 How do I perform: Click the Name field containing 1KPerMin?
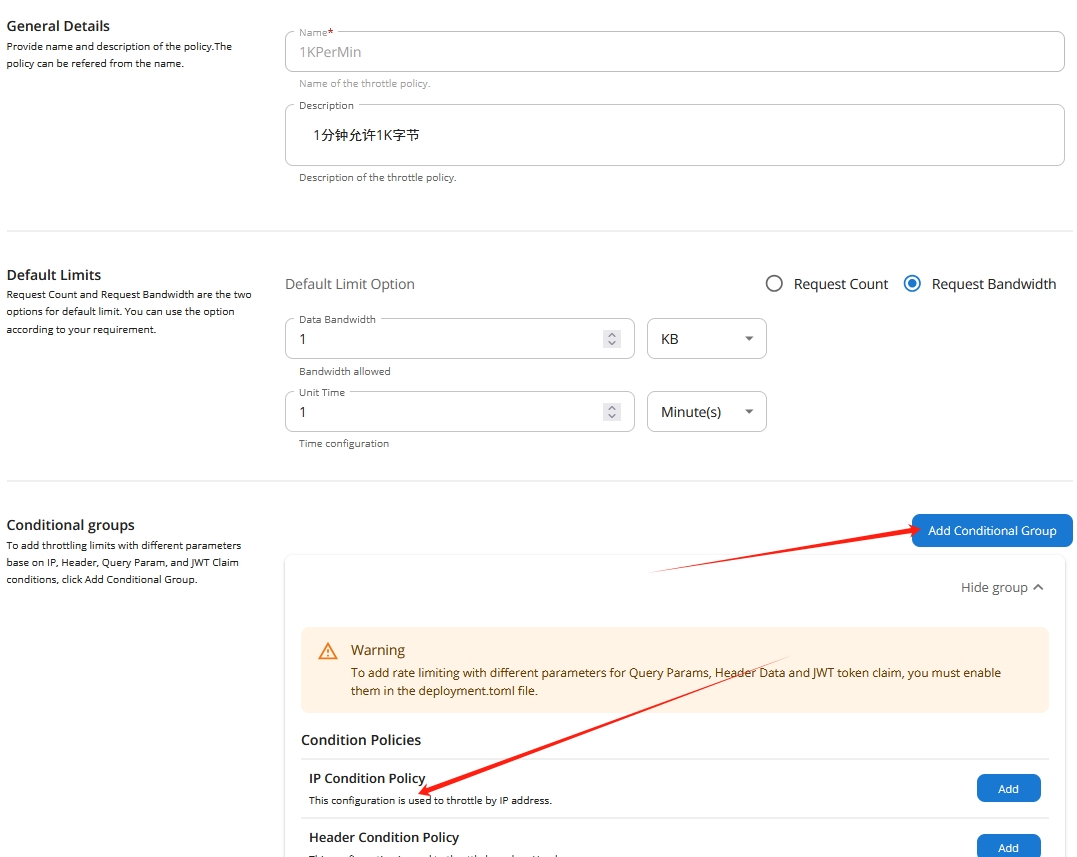click(674, 52)
